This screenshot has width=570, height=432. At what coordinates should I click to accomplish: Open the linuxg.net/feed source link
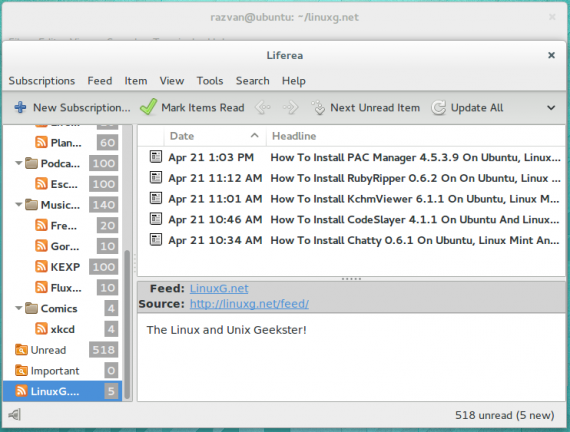[249, 304]
